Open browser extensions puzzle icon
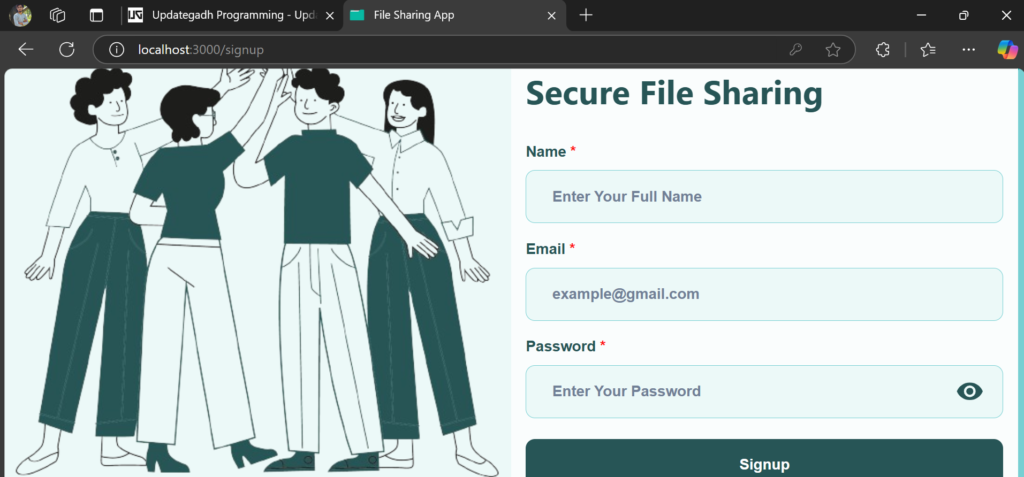The width and height of the screenshot is (1024, 477). point(882,50)
